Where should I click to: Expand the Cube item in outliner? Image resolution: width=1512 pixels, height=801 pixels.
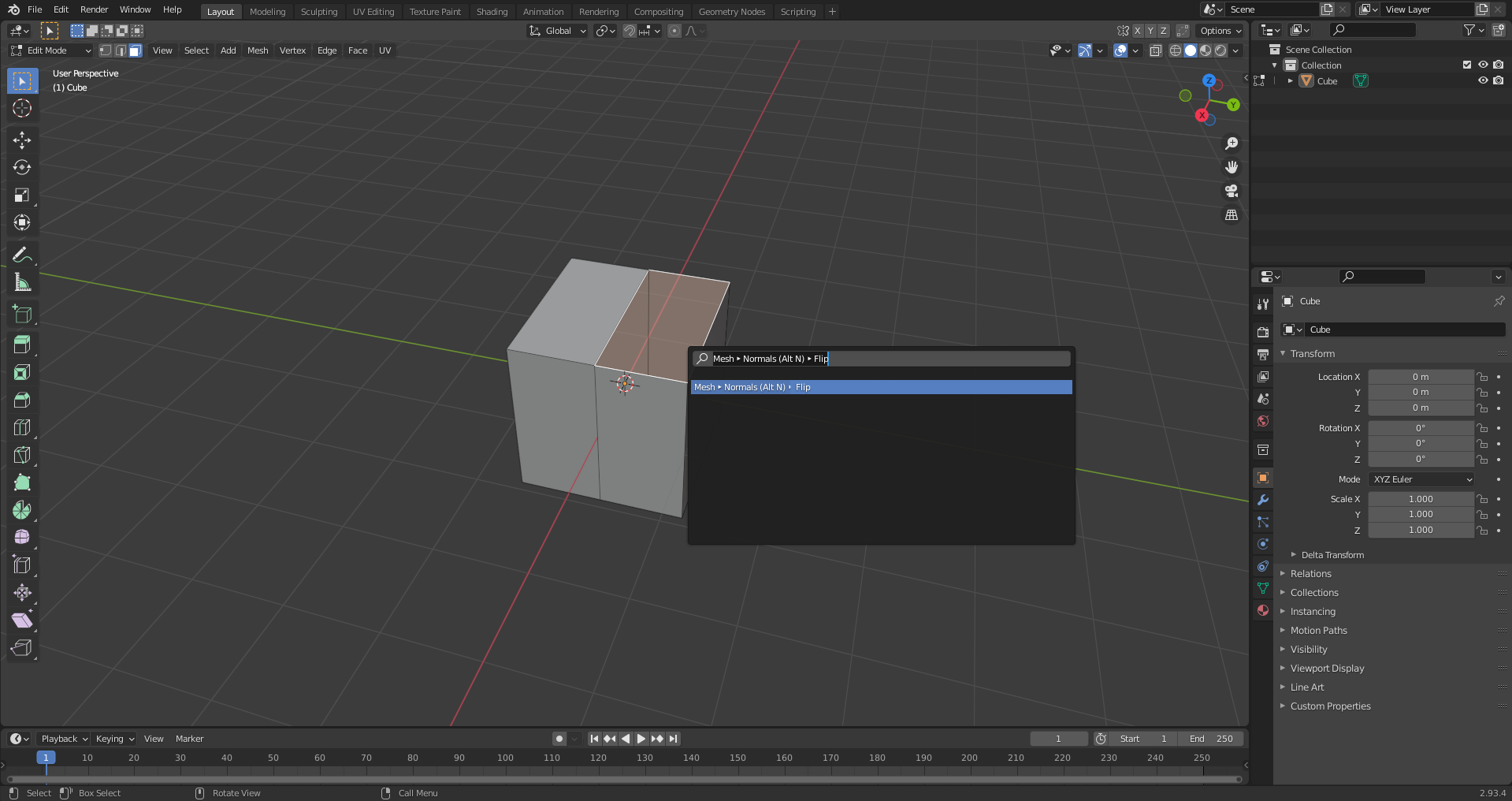[1291, 80]
